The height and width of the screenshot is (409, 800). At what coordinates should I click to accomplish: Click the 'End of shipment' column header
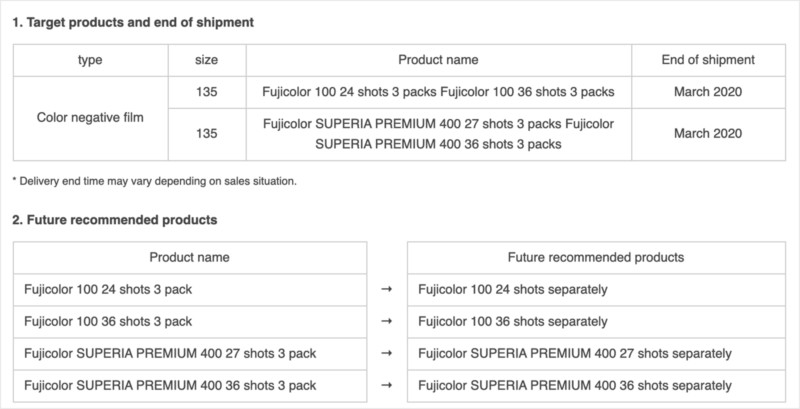coord(708,60)
